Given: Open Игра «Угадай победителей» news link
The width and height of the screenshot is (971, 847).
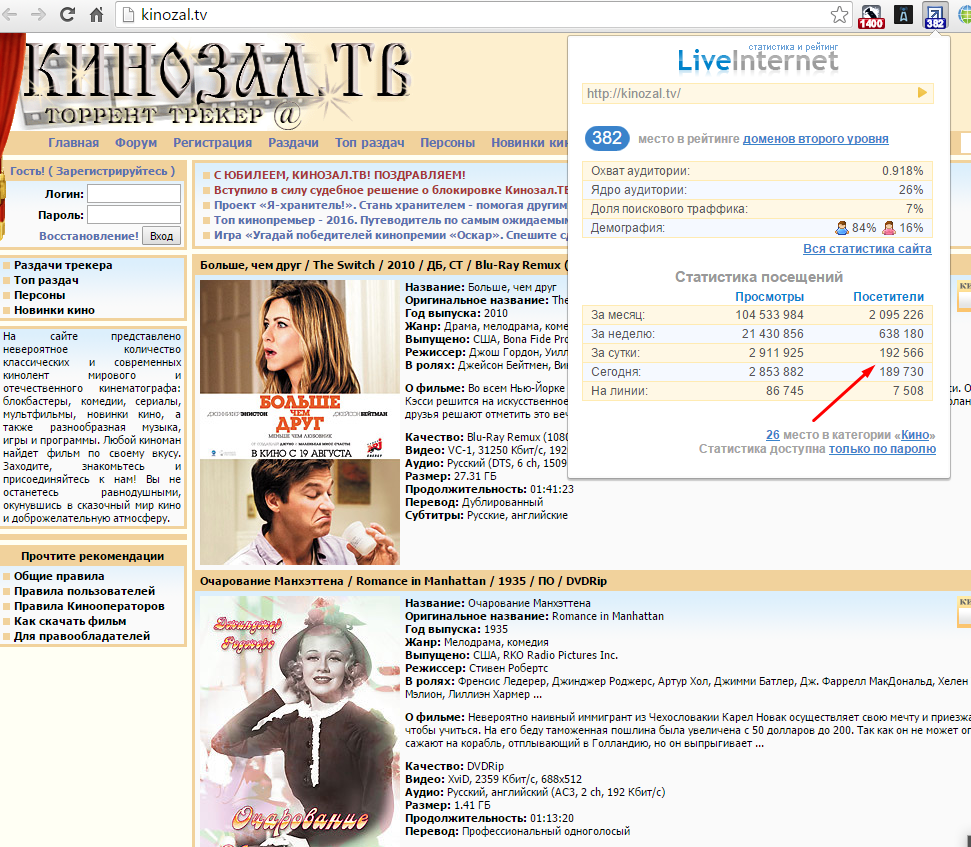Looking at the screenshot, I should (391, 235).
